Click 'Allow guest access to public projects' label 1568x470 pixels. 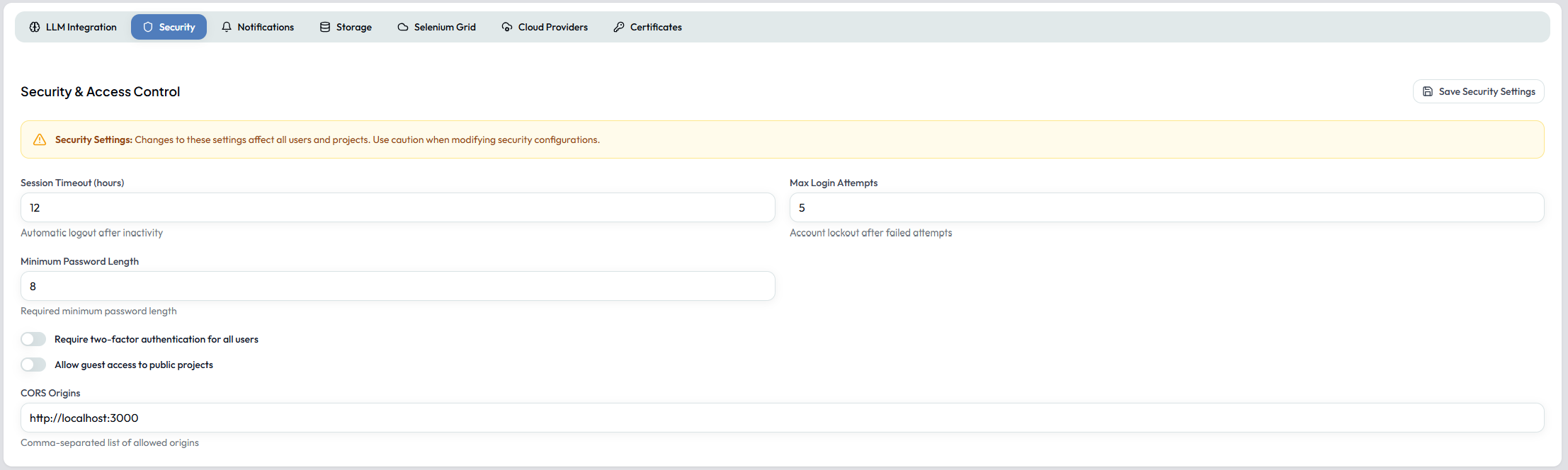134,365
